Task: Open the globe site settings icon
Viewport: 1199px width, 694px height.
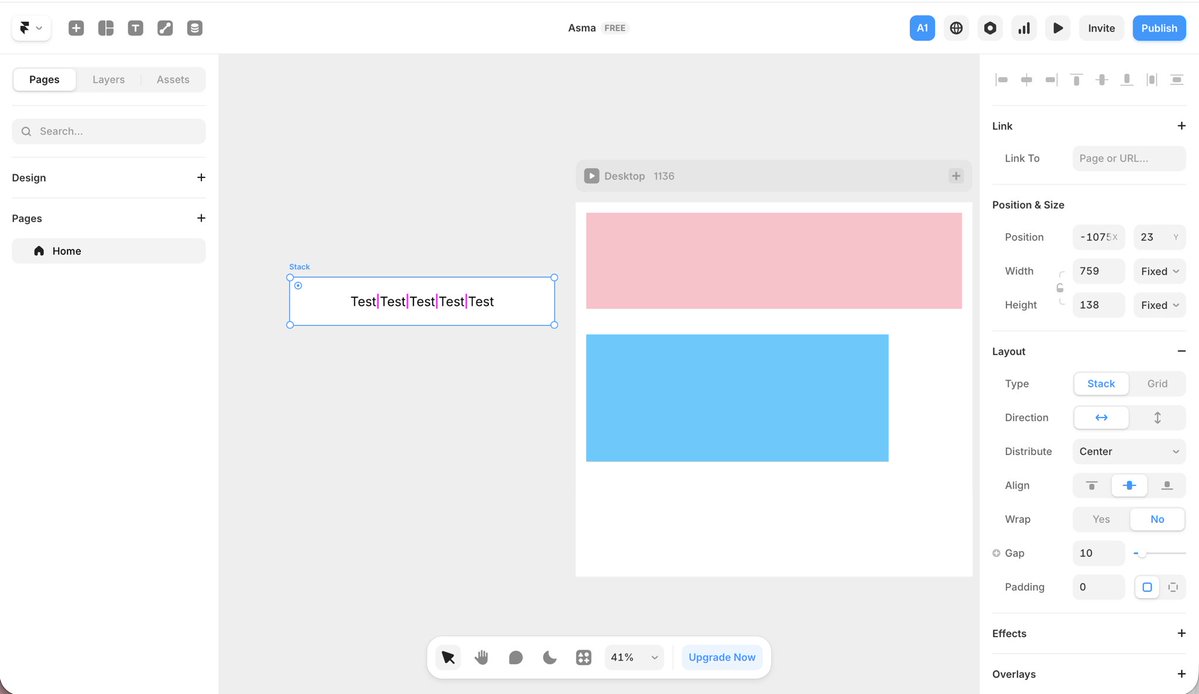Action: pyautogui.click(x=956, y=28)
